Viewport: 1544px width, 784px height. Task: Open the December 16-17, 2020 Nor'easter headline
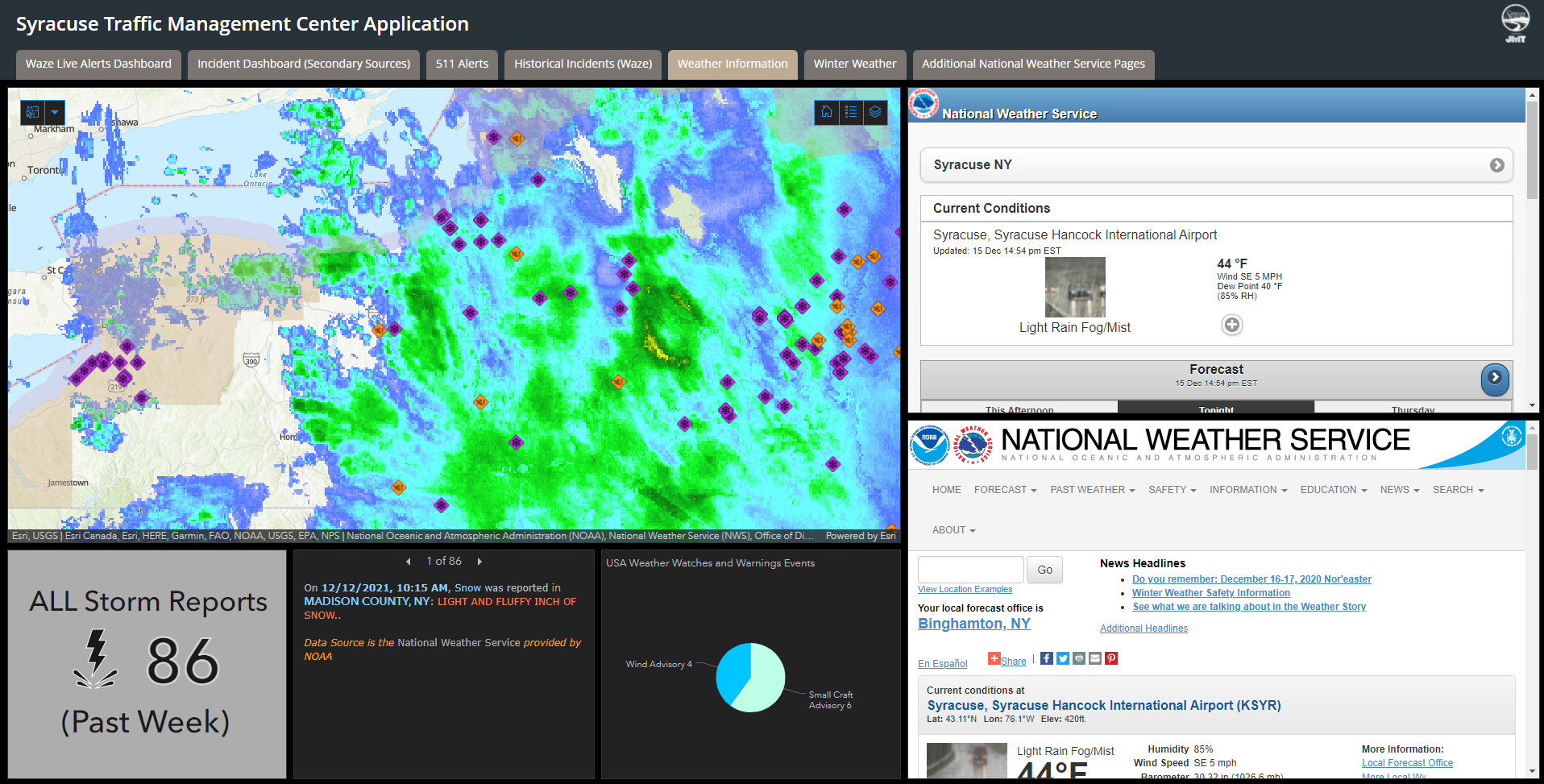click(1251, 579)
